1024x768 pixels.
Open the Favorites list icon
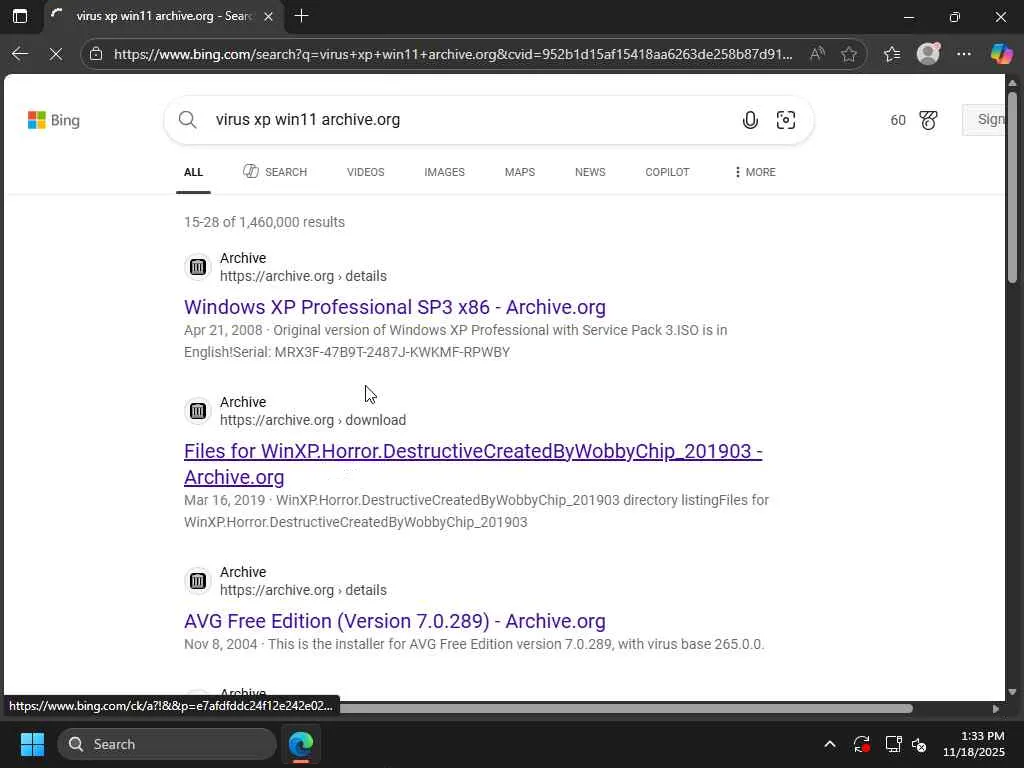891,54
